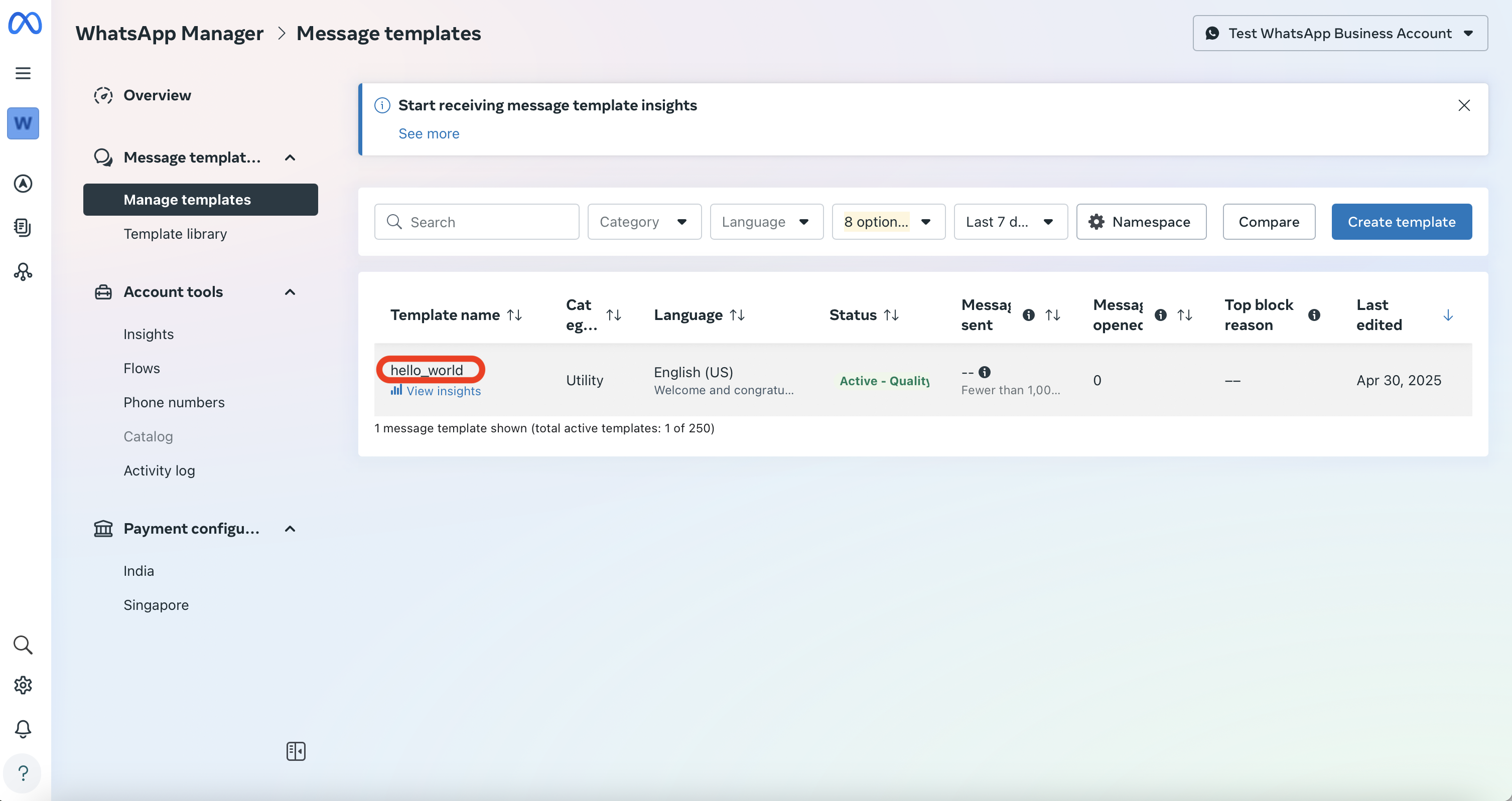Toggle Last edited sort arrow
The height and width of the screenshot is (801, 1512).
click(1447, 315)
